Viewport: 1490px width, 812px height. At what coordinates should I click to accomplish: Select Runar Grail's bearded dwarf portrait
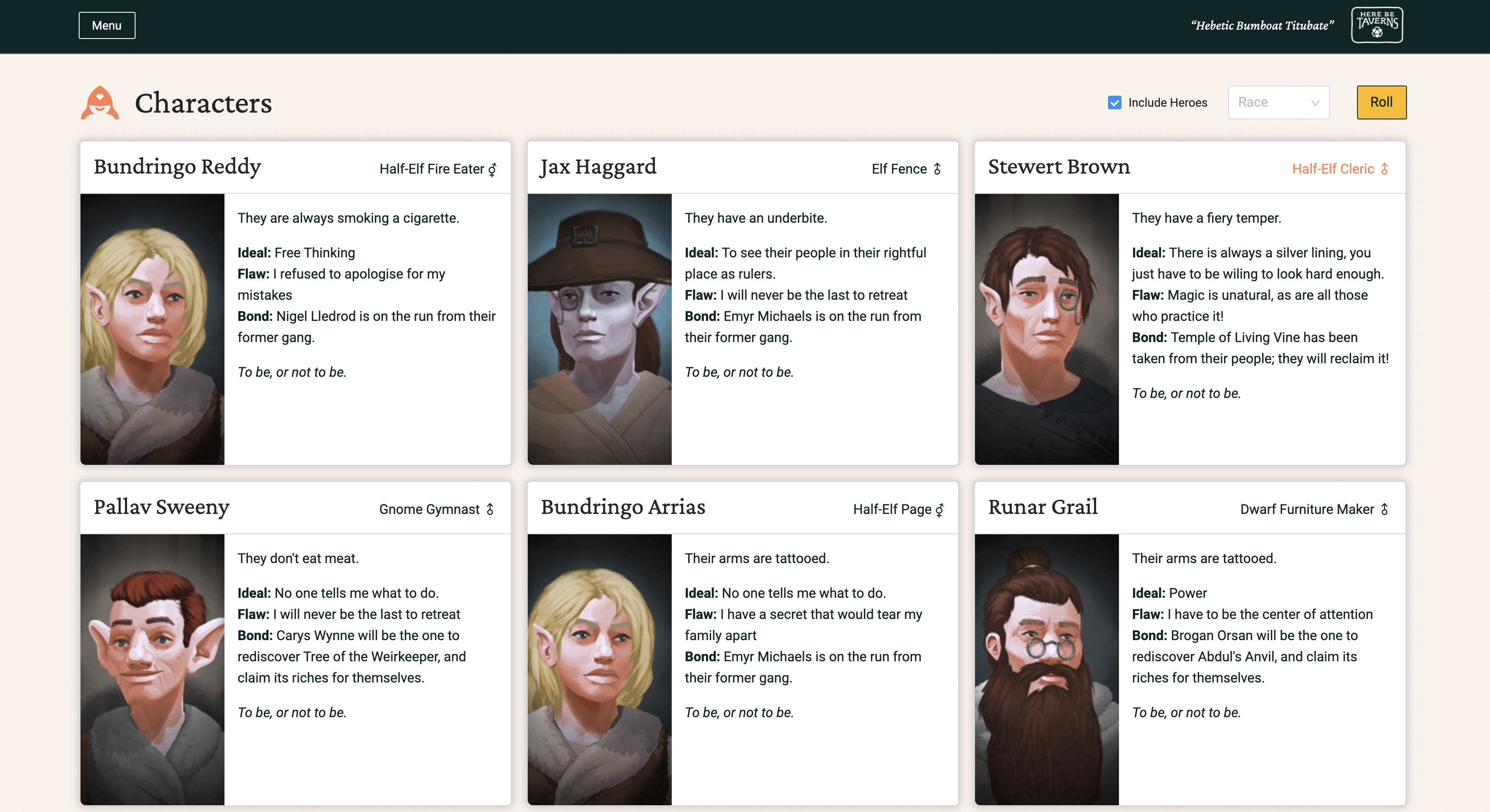(1047, 669)
